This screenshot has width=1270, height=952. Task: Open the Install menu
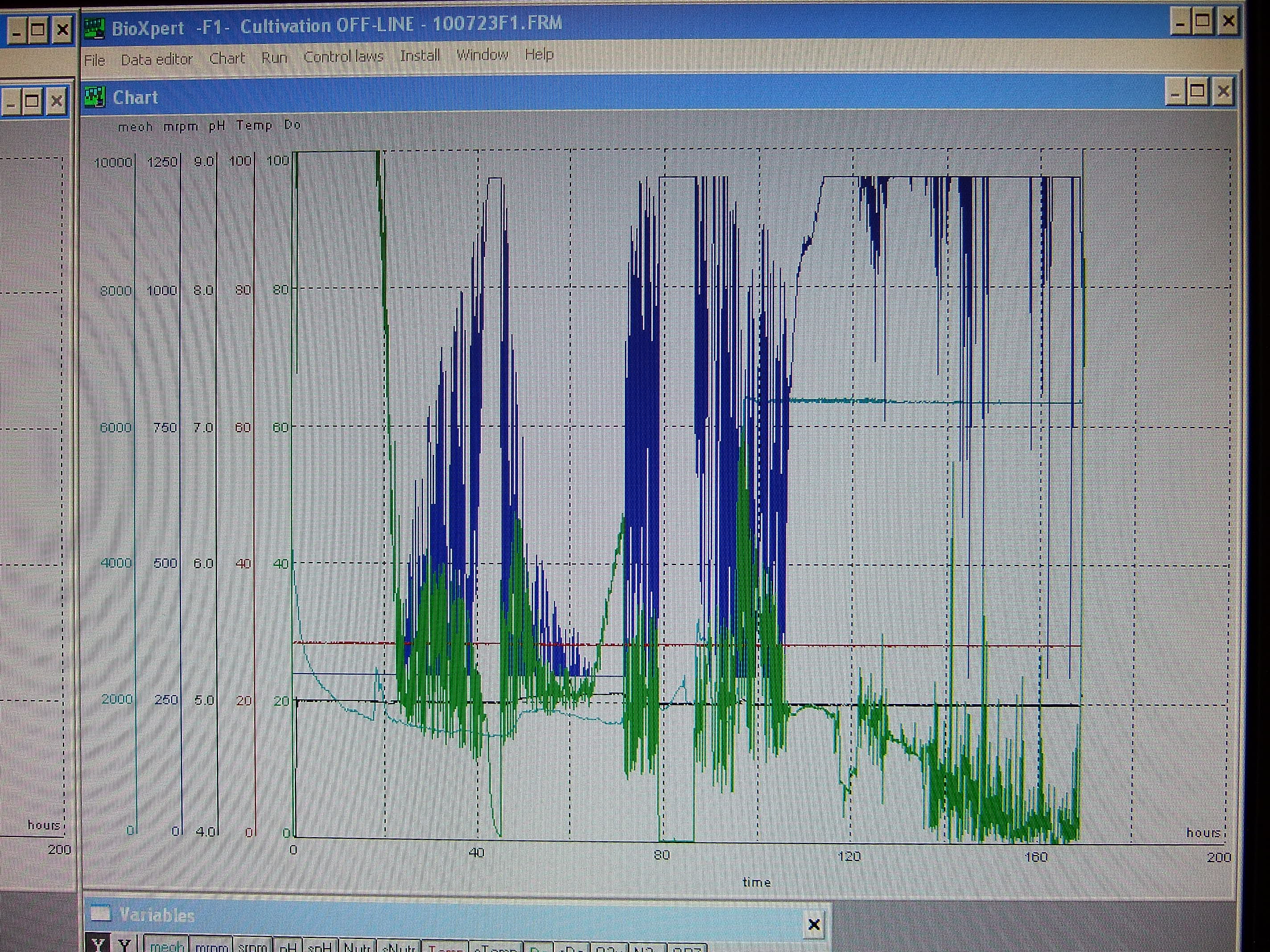420,56
